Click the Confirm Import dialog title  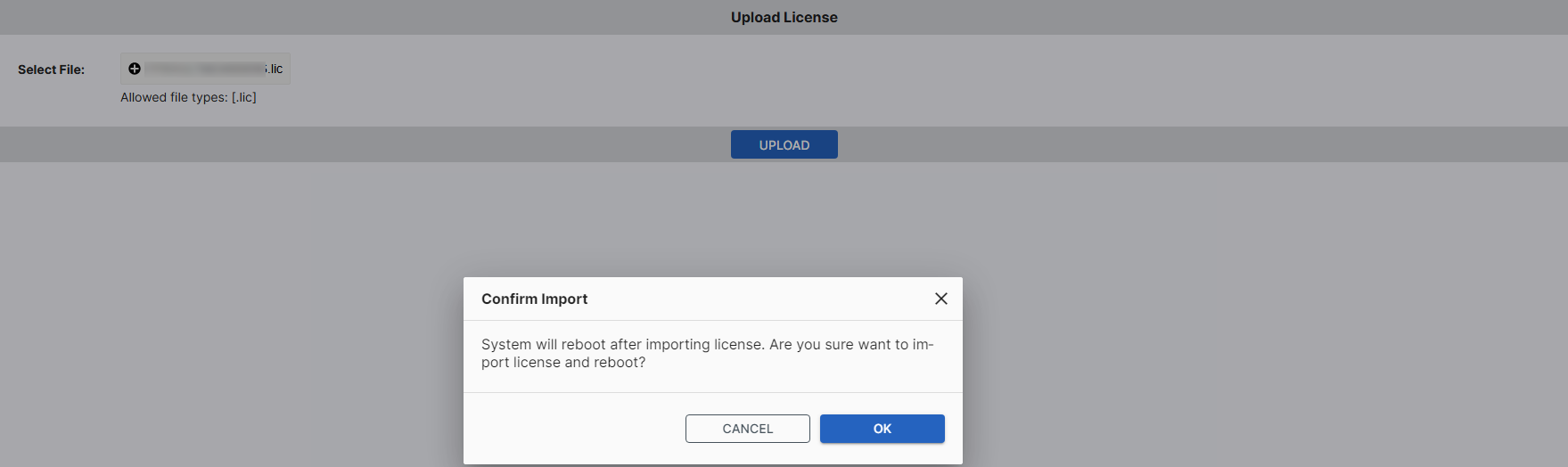coord(534,299)
